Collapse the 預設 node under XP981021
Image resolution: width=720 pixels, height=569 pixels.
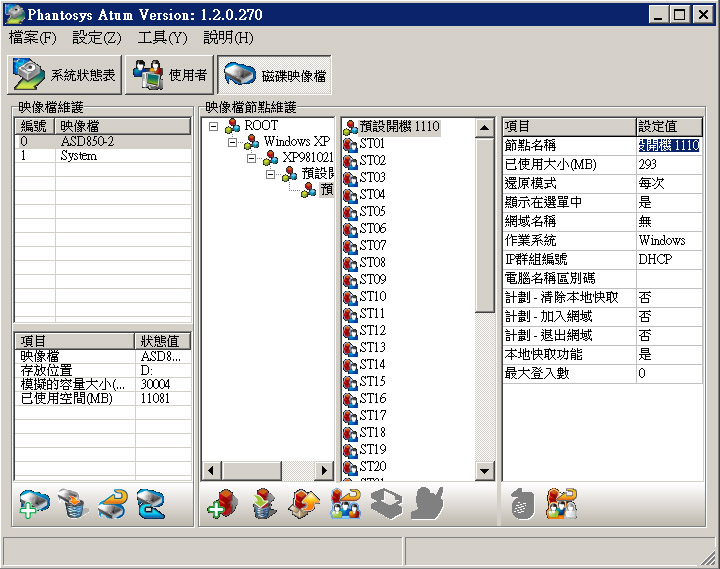pos(270,174)
